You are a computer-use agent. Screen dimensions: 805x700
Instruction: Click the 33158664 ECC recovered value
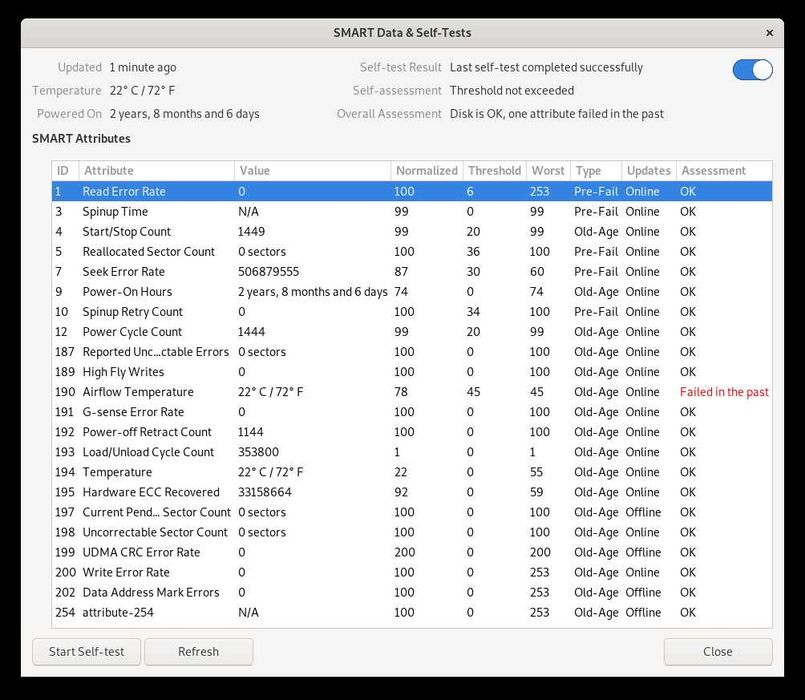point(264,492)
